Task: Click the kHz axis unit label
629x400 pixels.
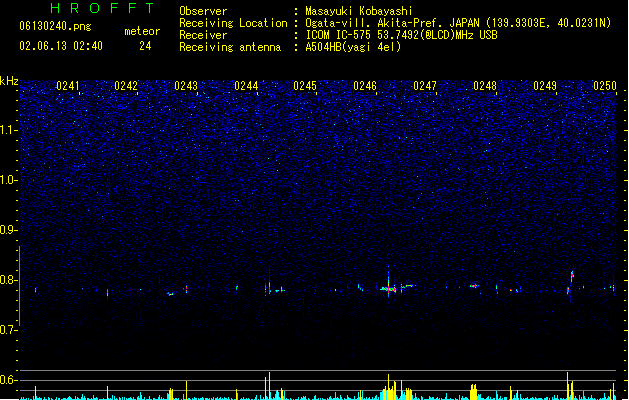Action: tap(9, 81)
